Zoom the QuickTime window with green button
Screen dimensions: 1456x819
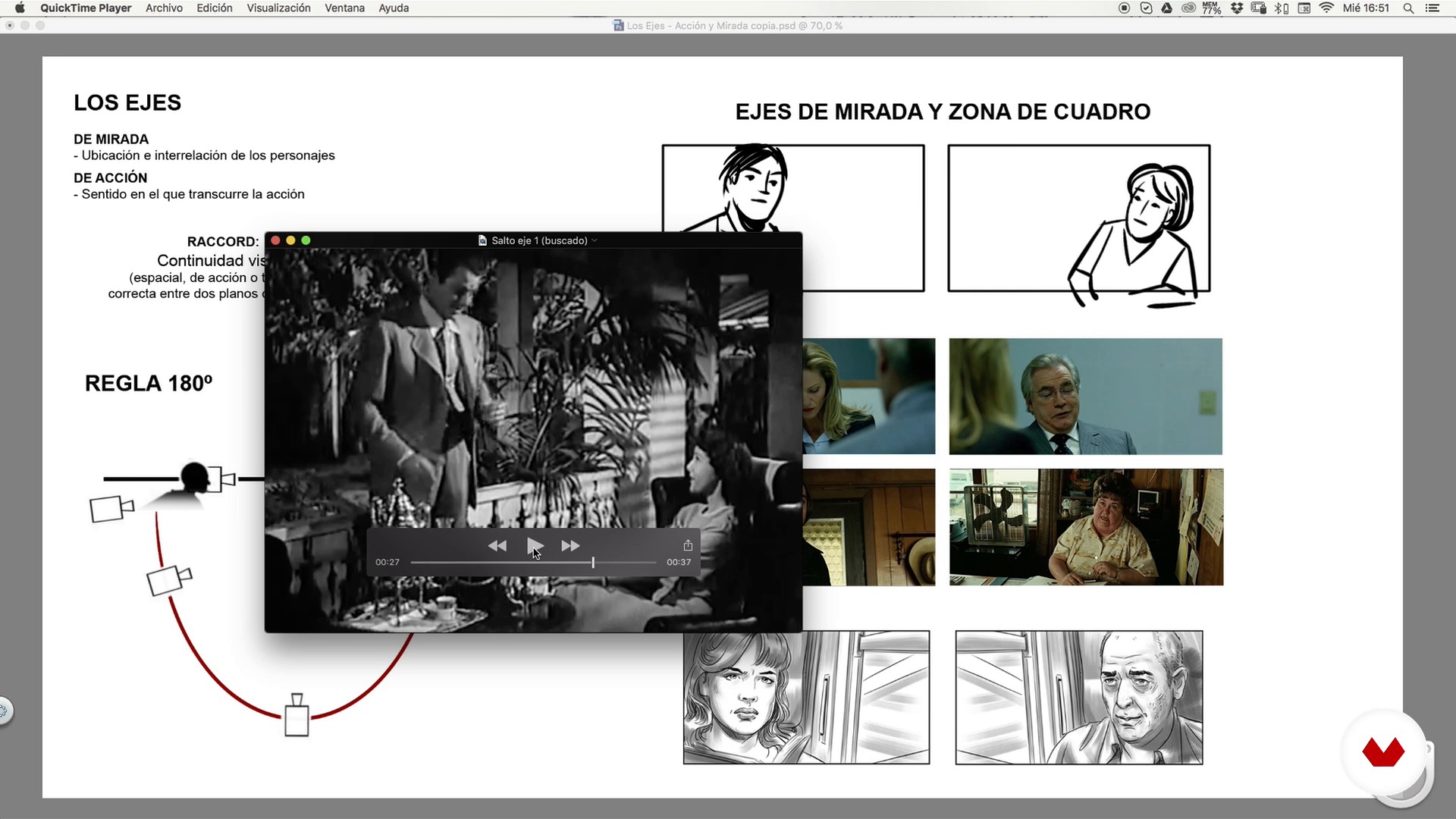coord(306,240)
